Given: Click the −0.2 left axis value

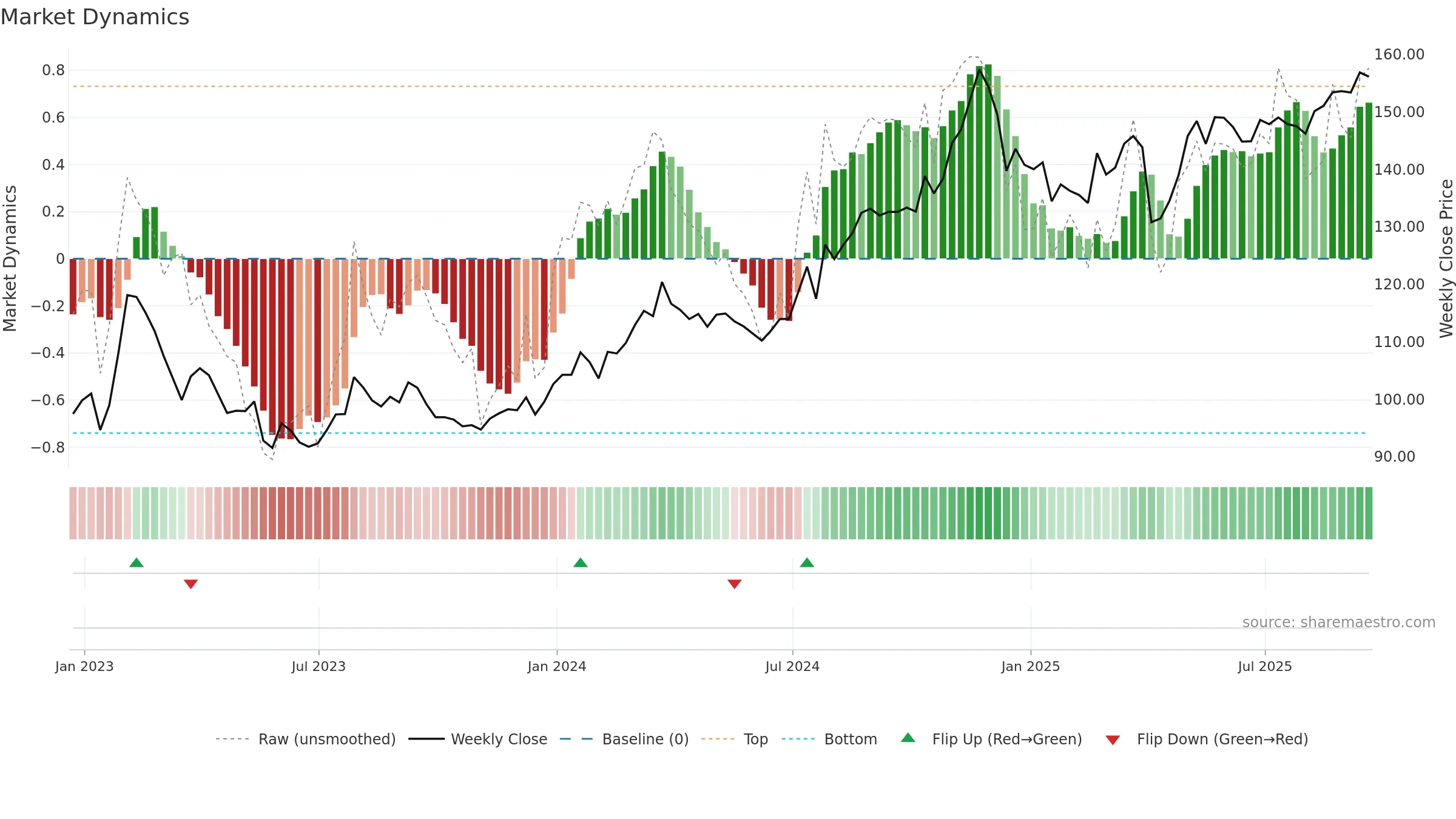Looking at the screenshot, I should (48, 306).
